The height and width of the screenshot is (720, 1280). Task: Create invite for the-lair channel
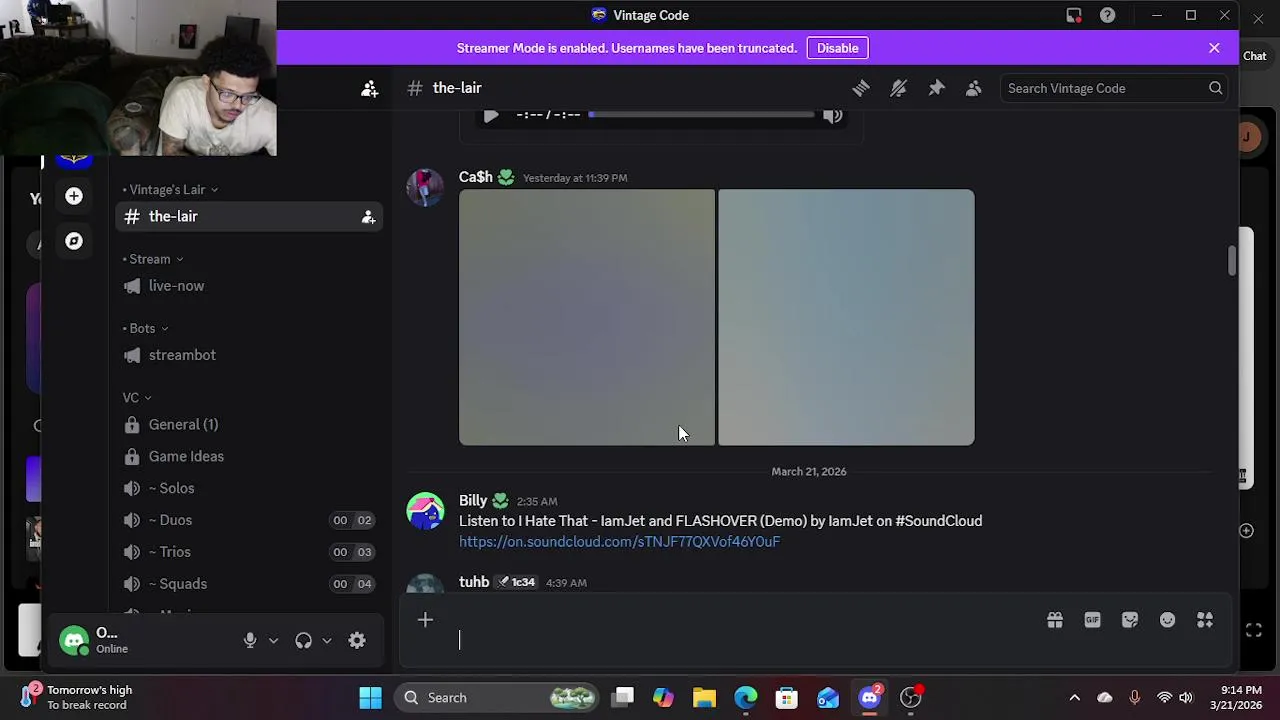(368, 217)
